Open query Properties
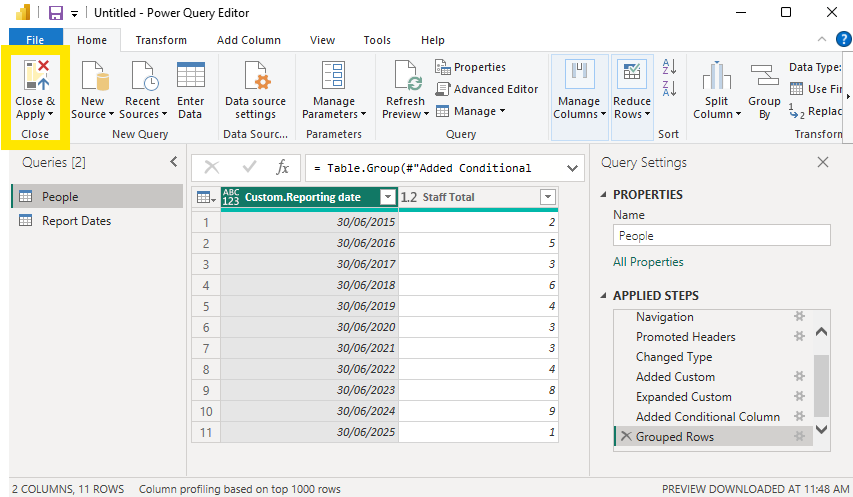The height and width of the screenshot is (497, 853). (x=471, y=67)
